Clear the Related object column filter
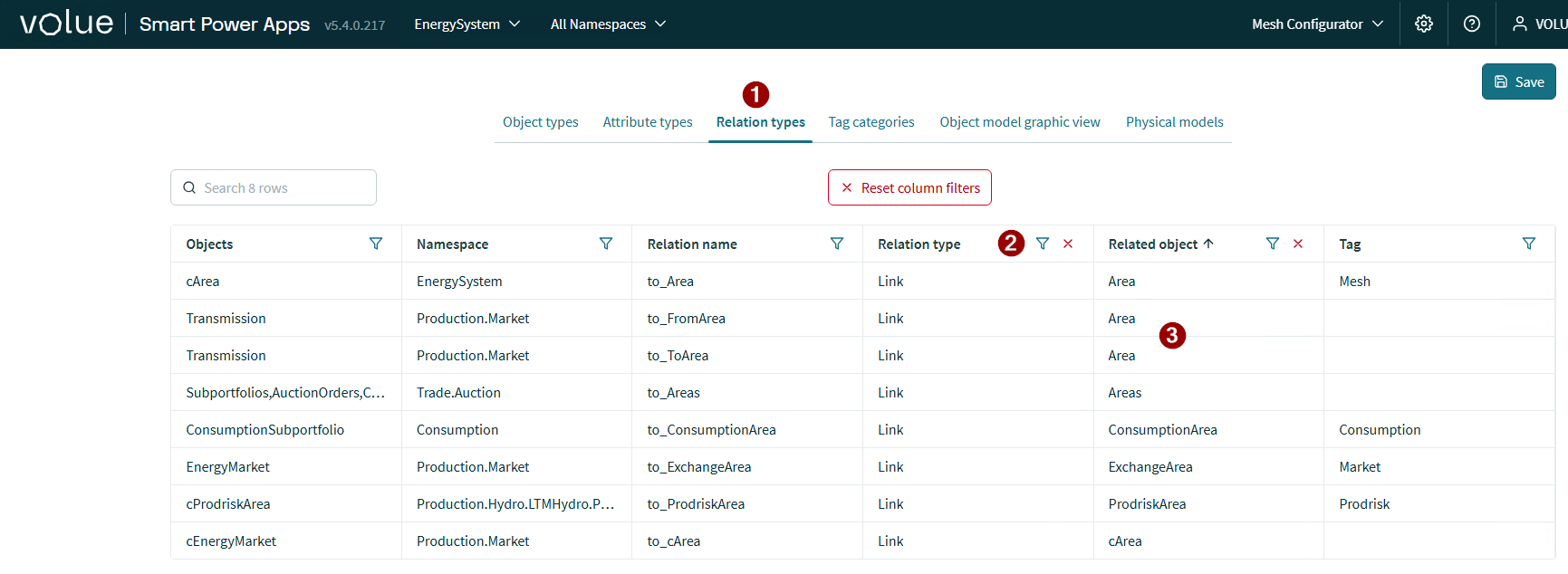Image resolution: width=1568 pixels, height=574 pixels. (x=1298, y=244)
